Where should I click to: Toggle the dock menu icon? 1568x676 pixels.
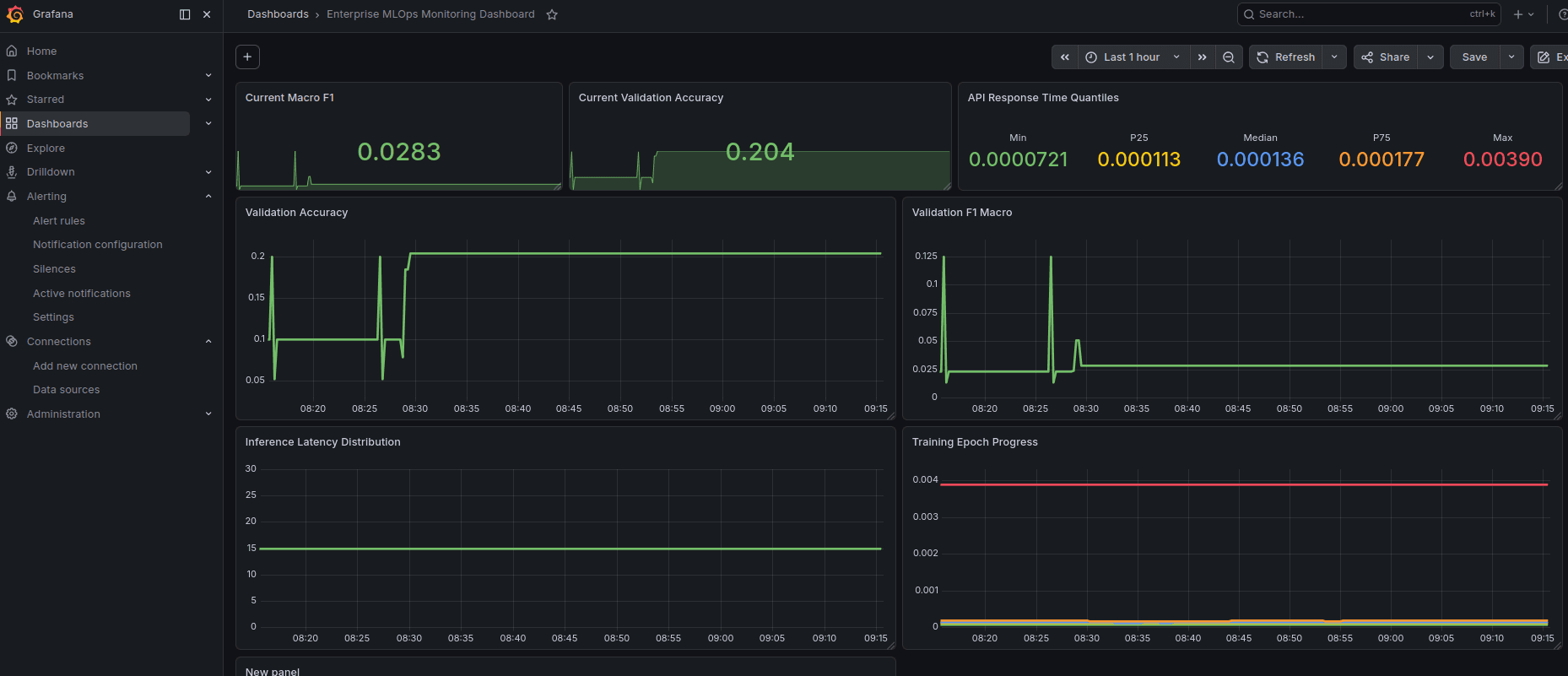click(185, 14)
